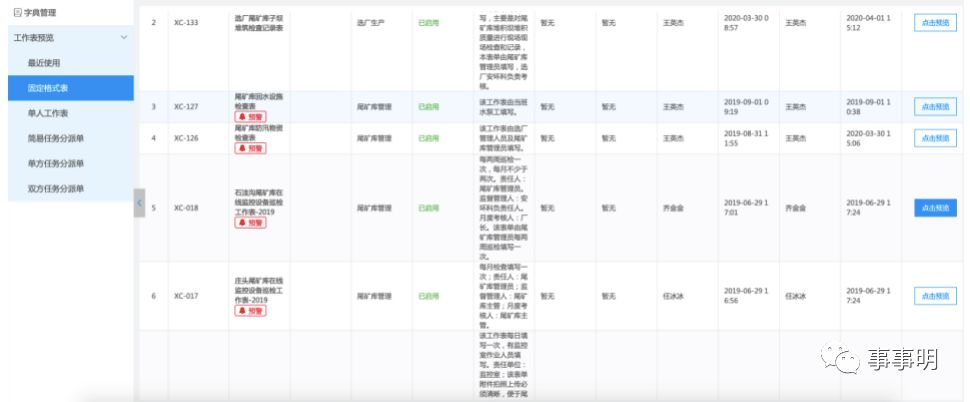Click the 预警 bell tag on XC-127

250,117
